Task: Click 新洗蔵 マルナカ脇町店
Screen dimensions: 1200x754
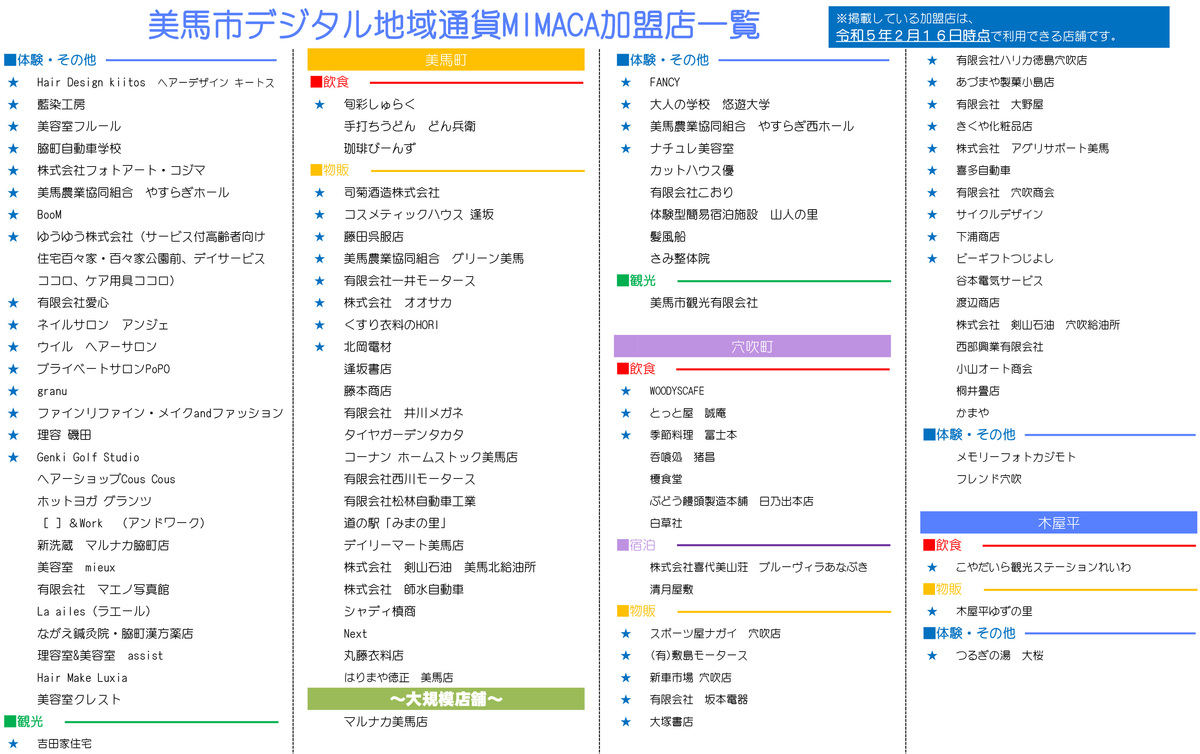Action: [103, 545]
